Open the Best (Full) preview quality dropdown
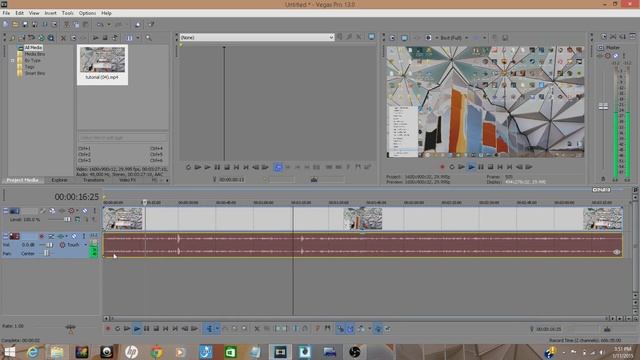 (453, 38)
